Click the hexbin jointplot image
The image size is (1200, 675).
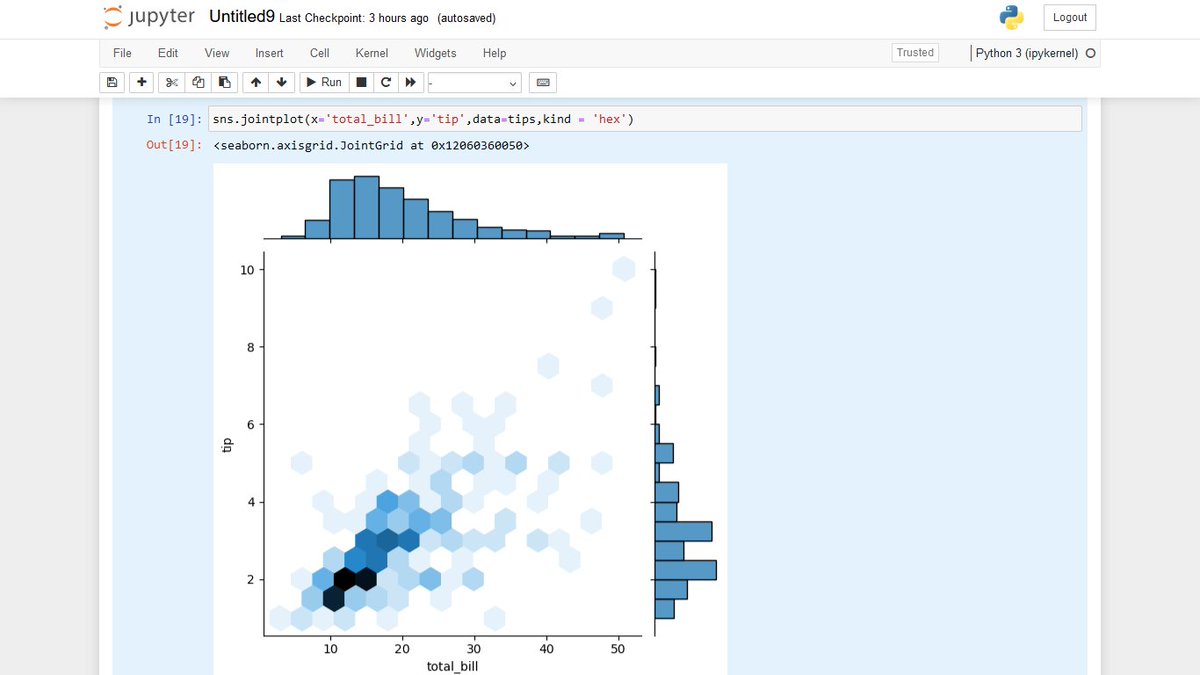tap(470, 419)
